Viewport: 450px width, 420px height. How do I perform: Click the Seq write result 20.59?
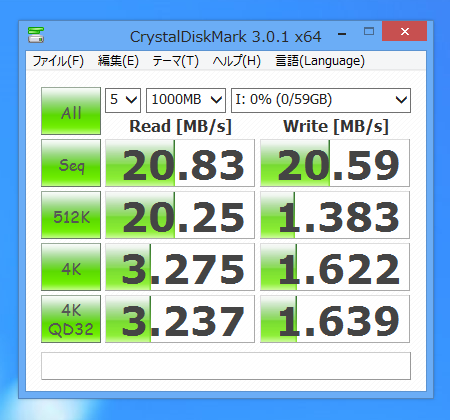pos(335,163)
